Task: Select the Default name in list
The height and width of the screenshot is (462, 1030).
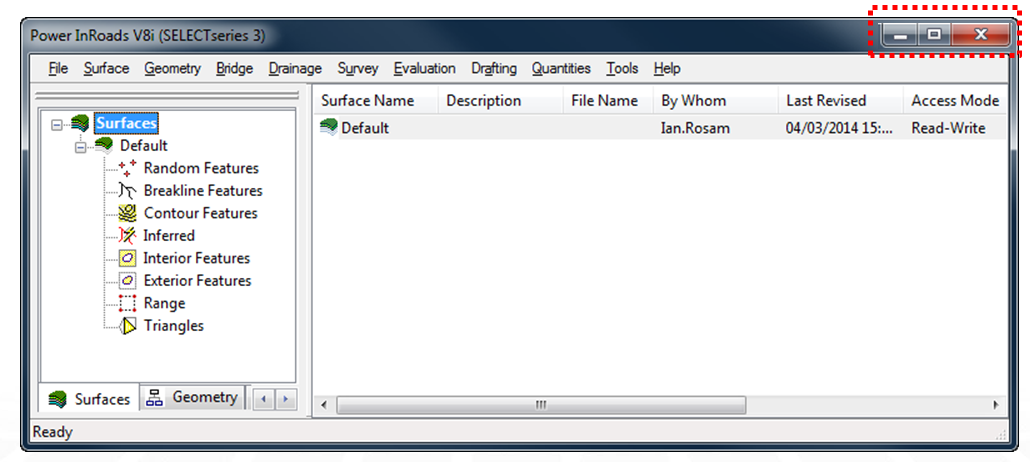Action: point(365,128)
